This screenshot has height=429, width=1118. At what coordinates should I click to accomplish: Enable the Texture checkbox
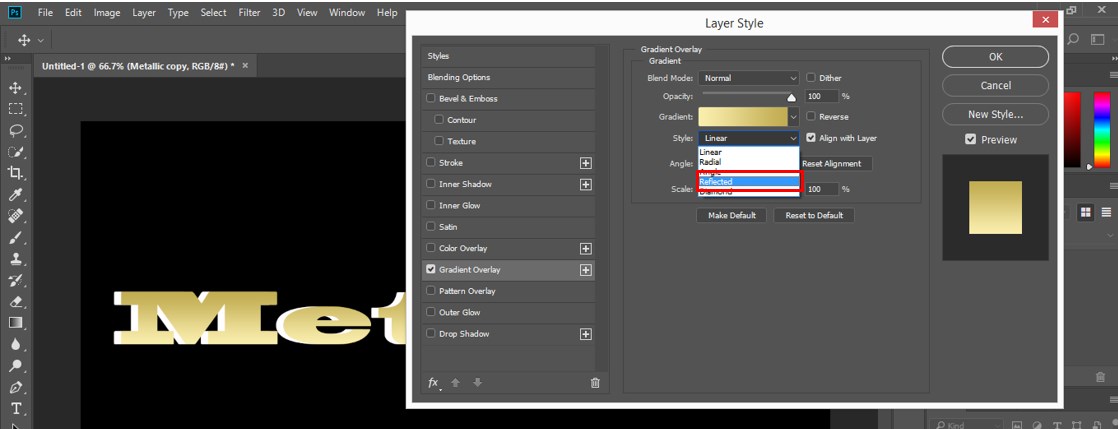point(439,141)
